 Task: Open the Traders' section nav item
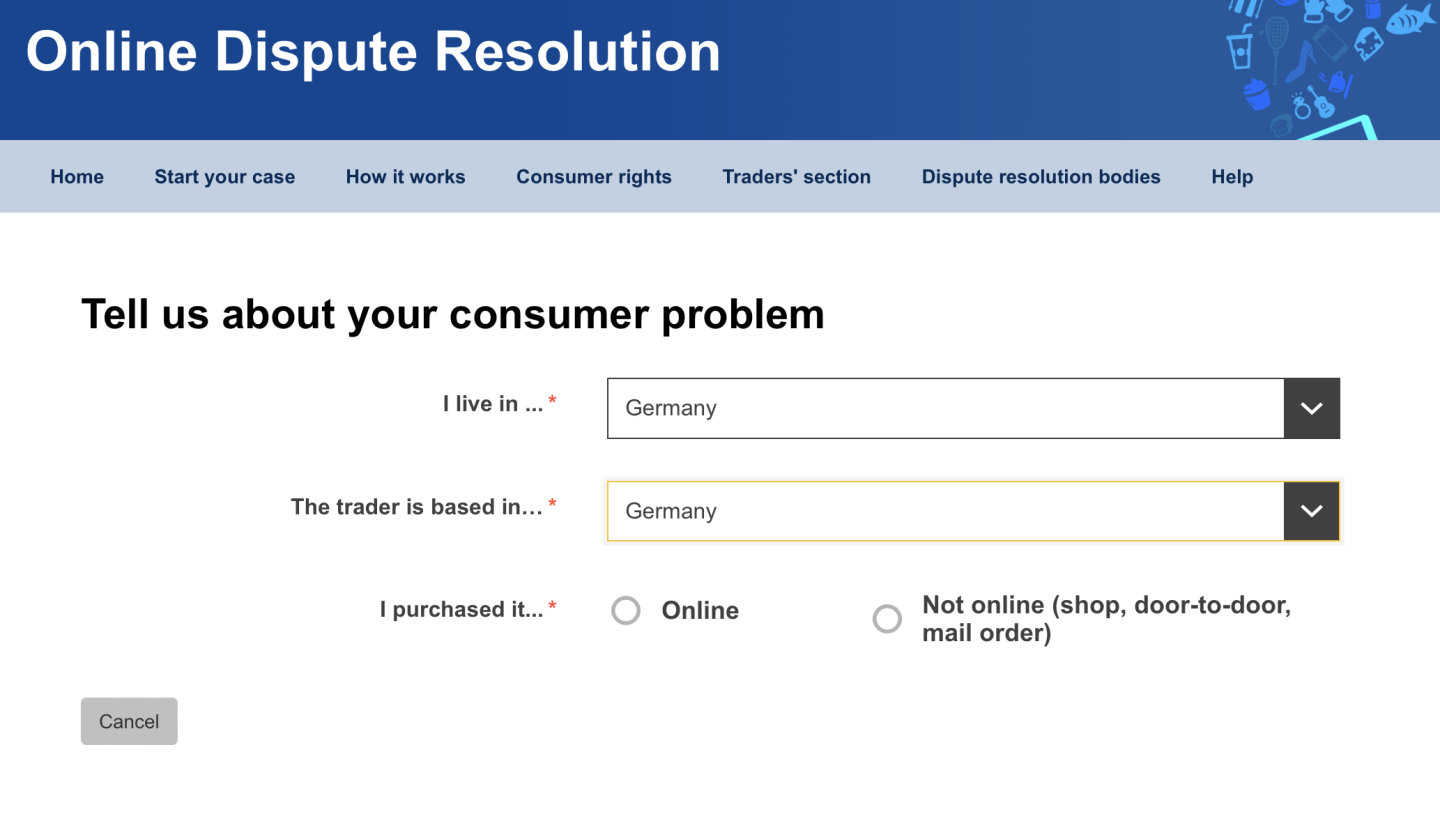(796, 177)
